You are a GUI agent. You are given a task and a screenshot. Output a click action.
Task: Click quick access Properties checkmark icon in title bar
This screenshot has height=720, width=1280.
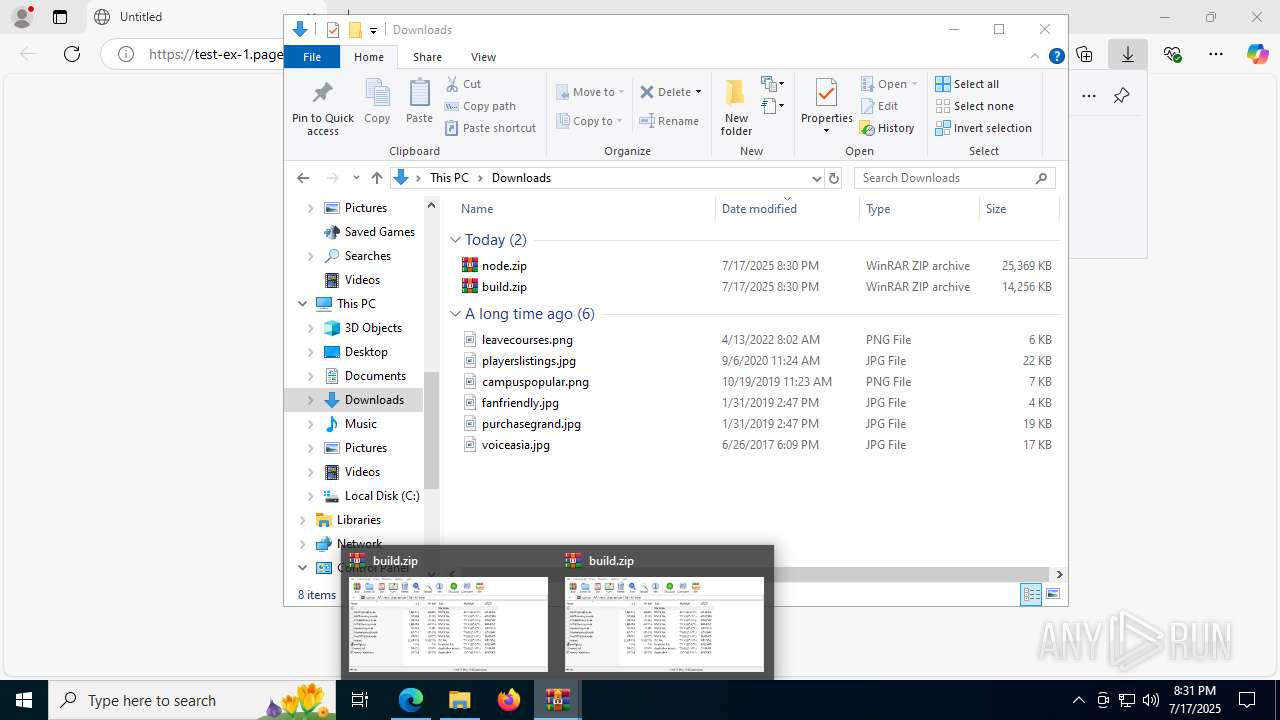point(333,30)
